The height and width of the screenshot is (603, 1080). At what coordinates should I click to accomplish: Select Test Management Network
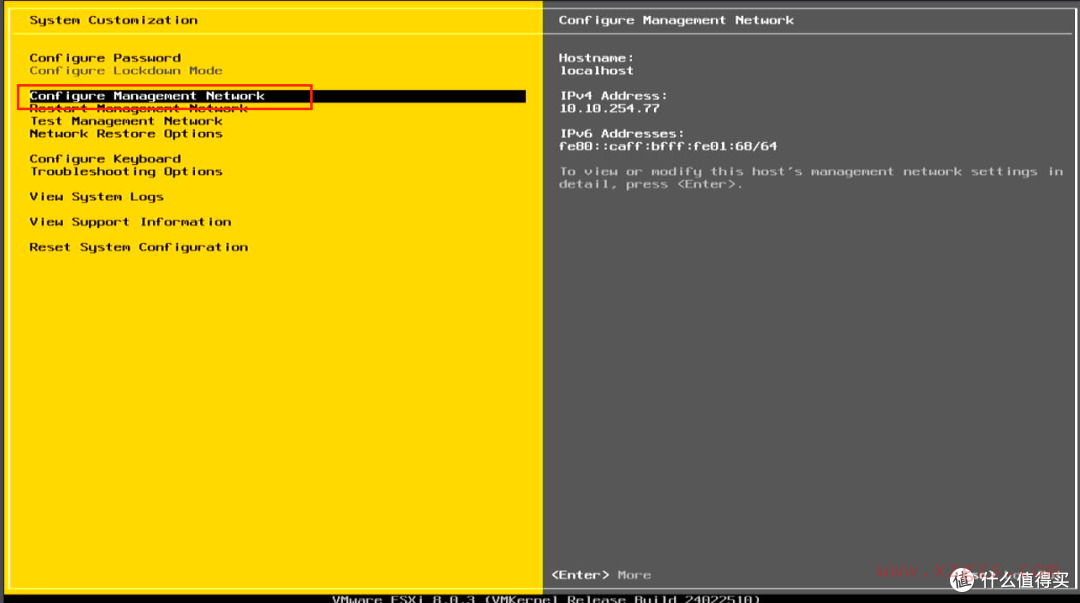tap(126, 120)
